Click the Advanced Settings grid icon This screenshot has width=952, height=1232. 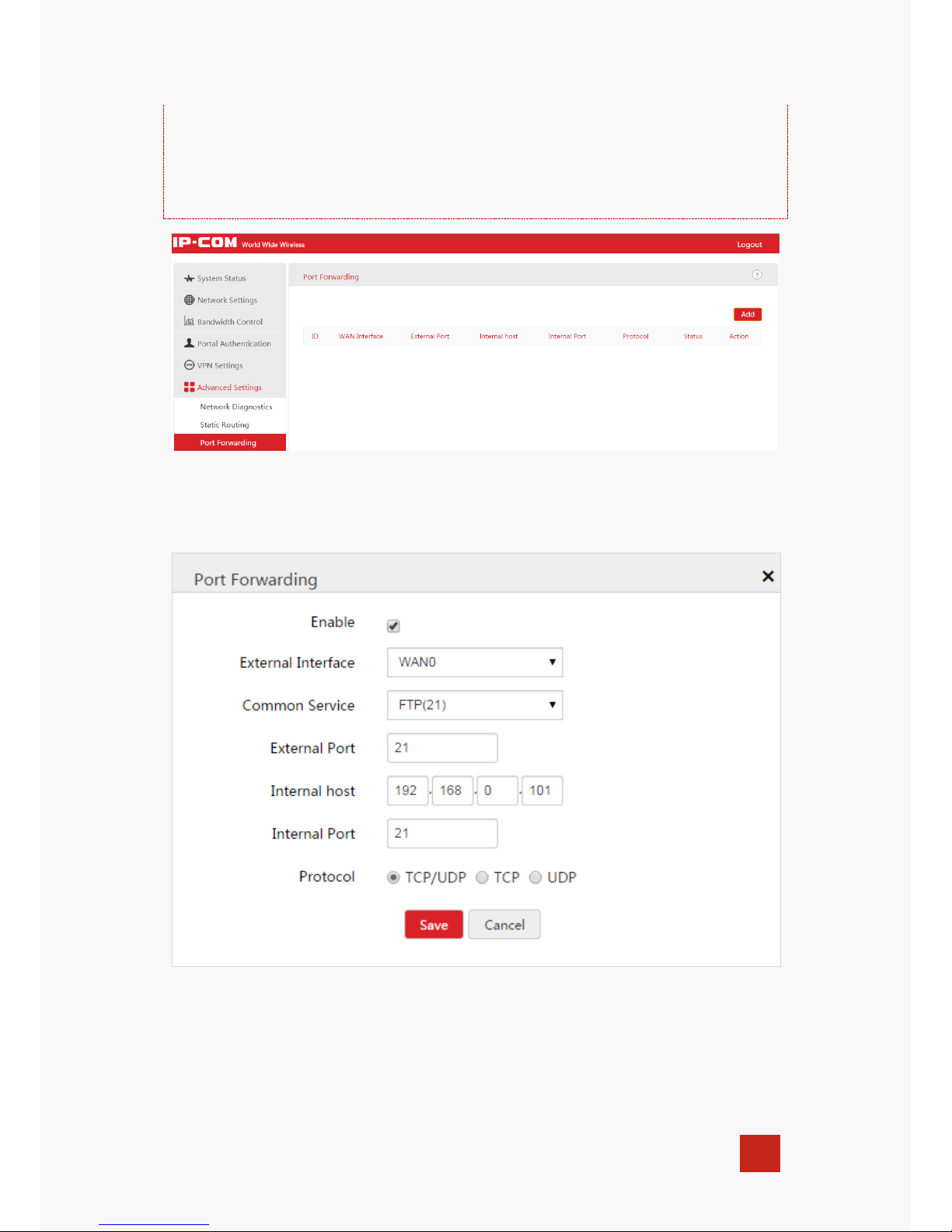pos(189,387)
